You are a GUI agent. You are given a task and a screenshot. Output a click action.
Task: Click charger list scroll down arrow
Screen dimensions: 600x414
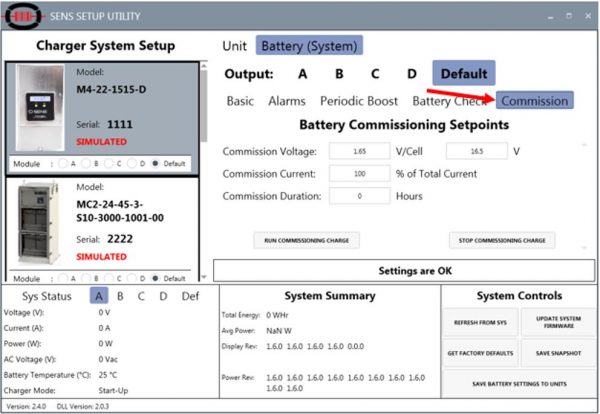[x=204, y=277]
